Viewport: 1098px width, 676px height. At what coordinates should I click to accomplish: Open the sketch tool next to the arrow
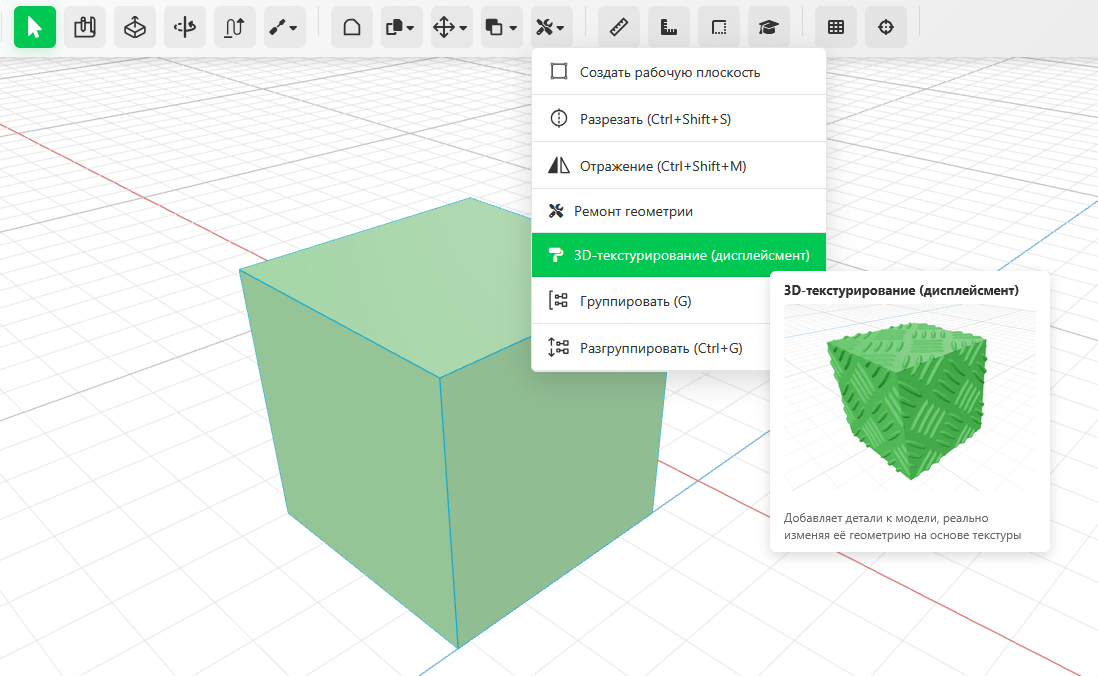pyautogui.click(x=85, y=27)
